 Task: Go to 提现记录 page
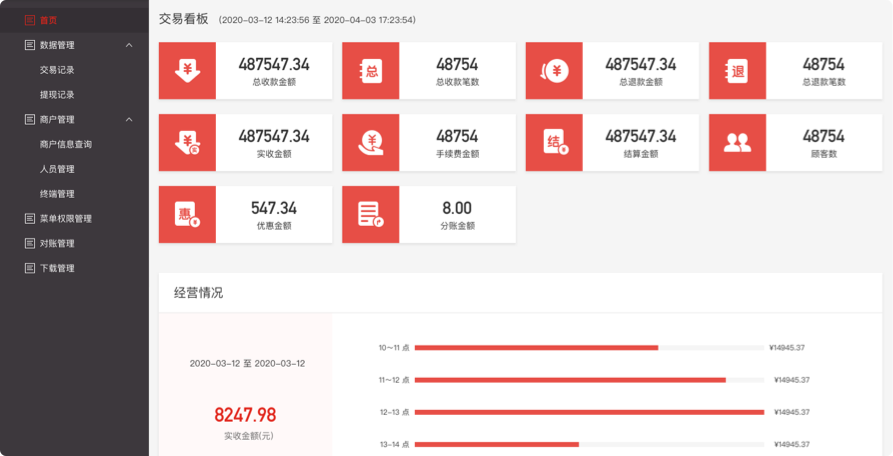point(57,95)
